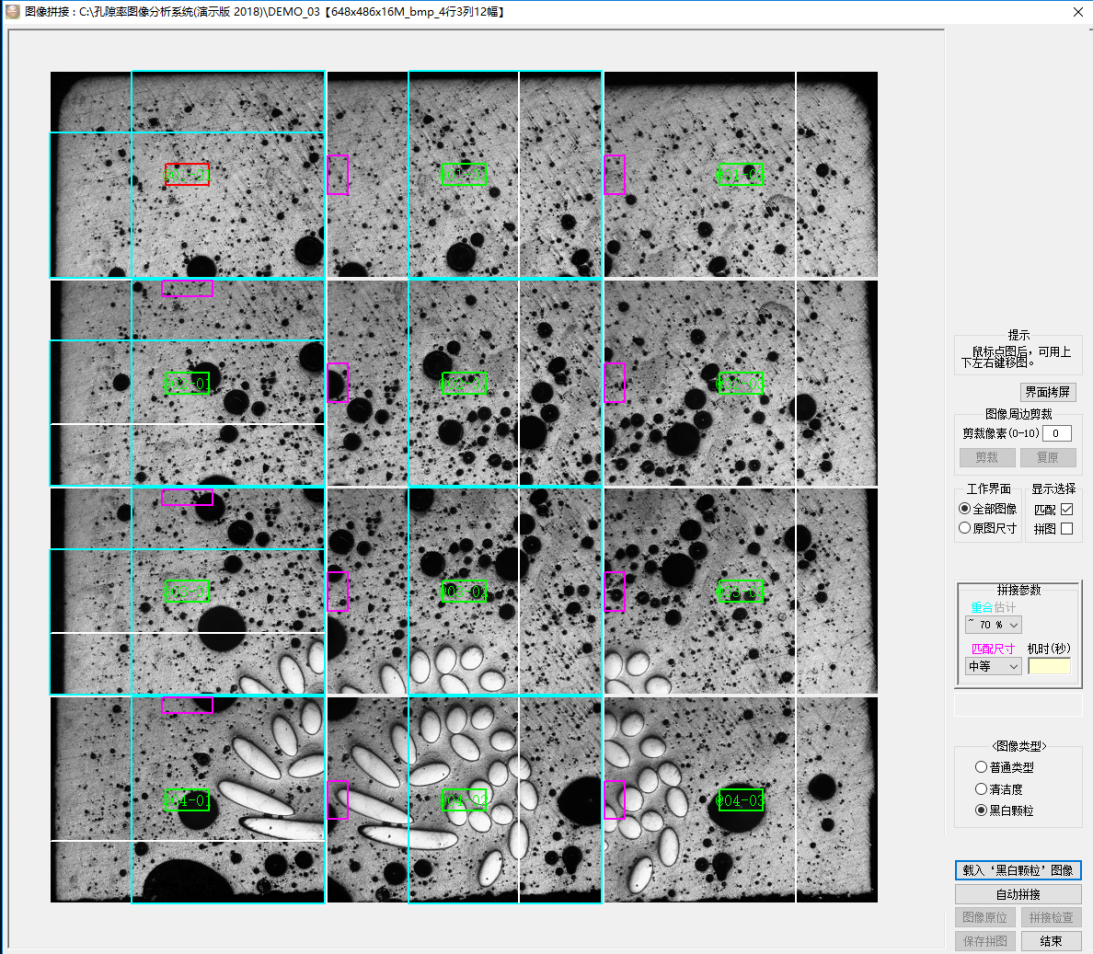Screen dimensions: 1093x954
Task: Select the 原图尺寸 radio button
Action: (965, 528)
